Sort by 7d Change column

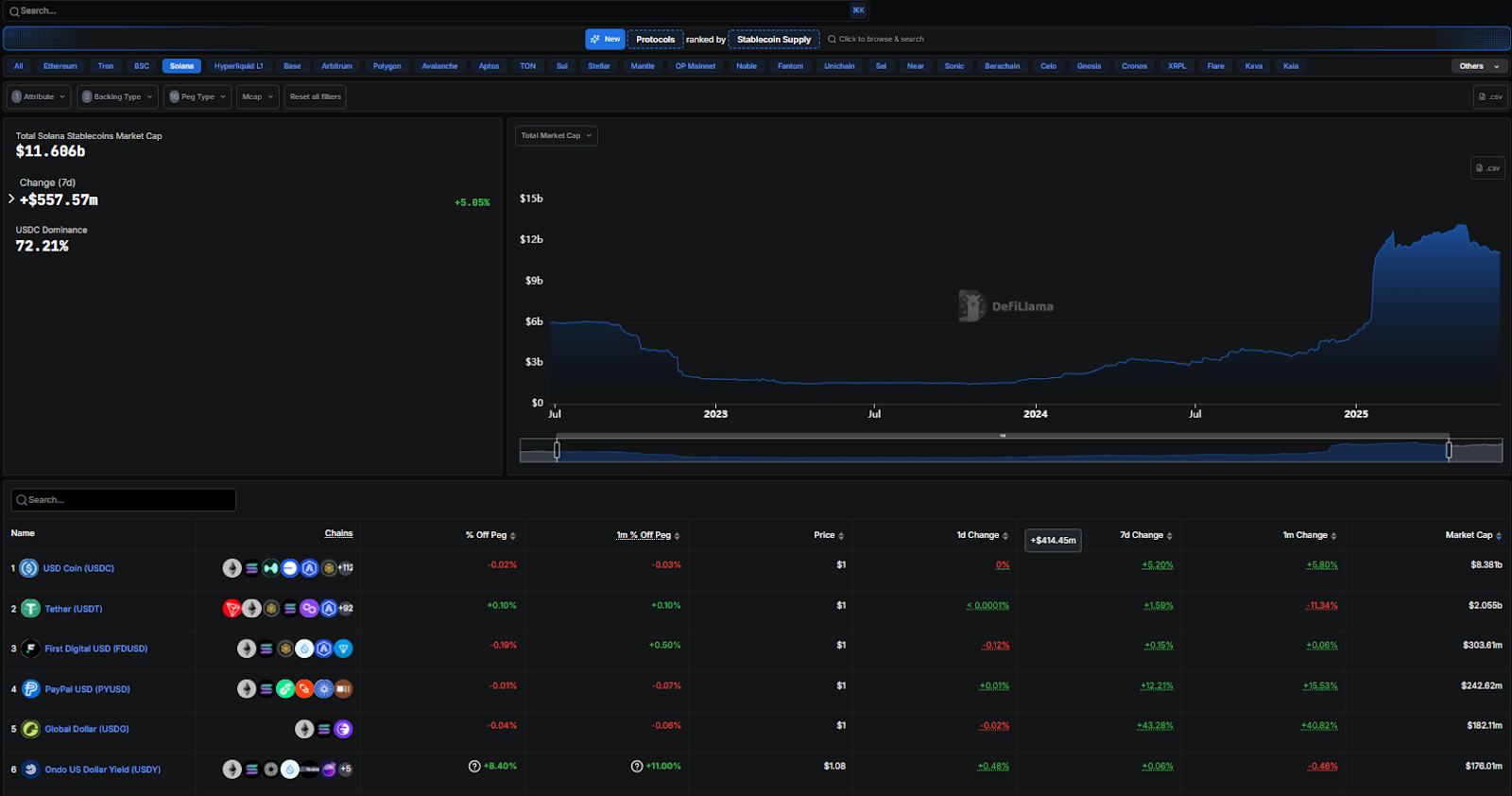[x=1145, y=535]
